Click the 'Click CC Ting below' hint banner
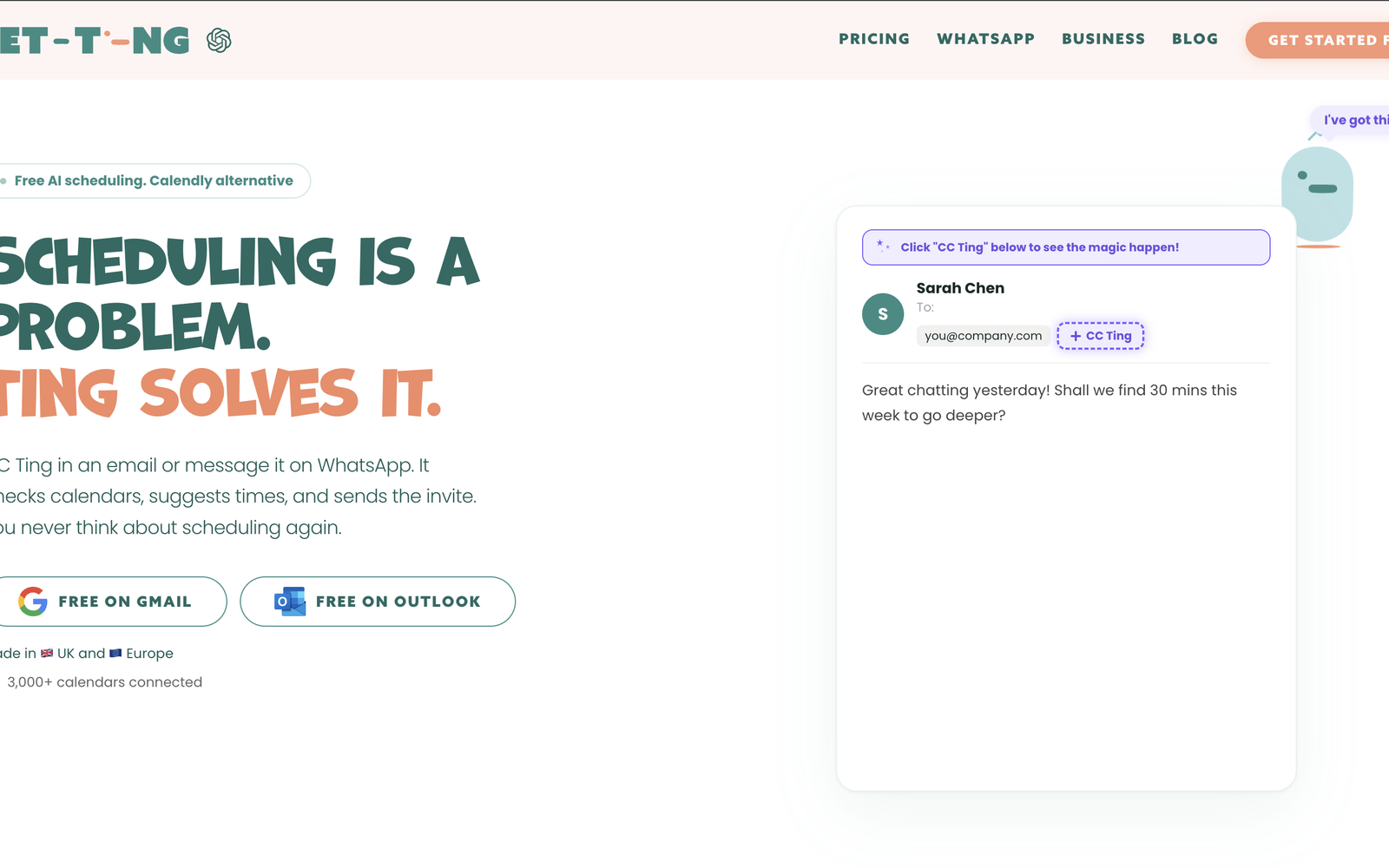 1066,247
